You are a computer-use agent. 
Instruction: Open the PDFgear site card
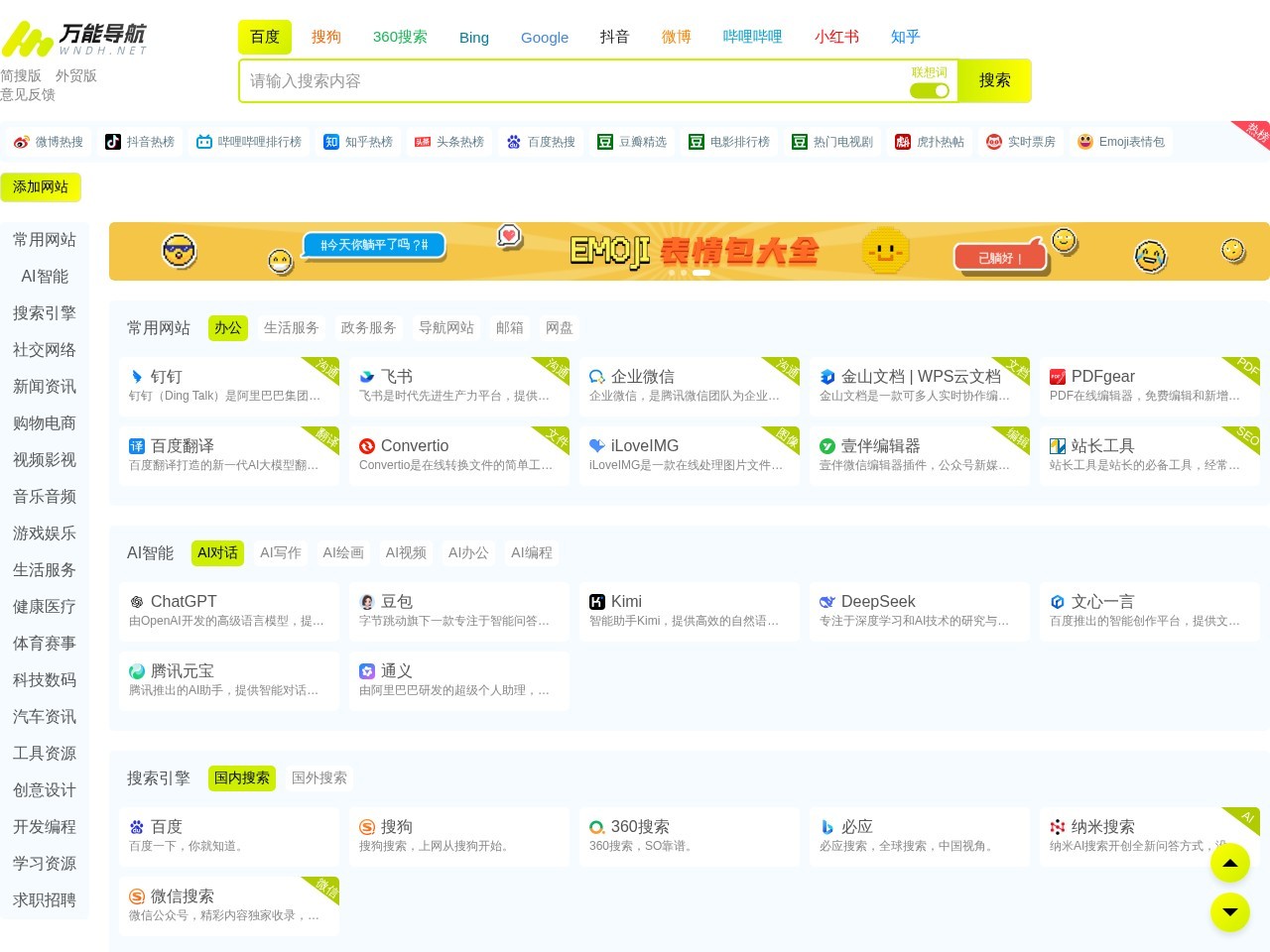[1150, 386]
